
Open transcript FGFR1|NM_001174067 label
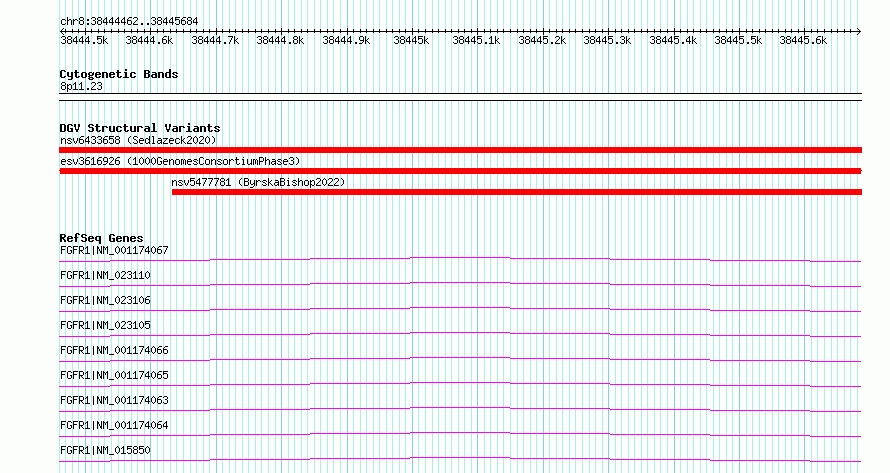[x=114, y=250]
